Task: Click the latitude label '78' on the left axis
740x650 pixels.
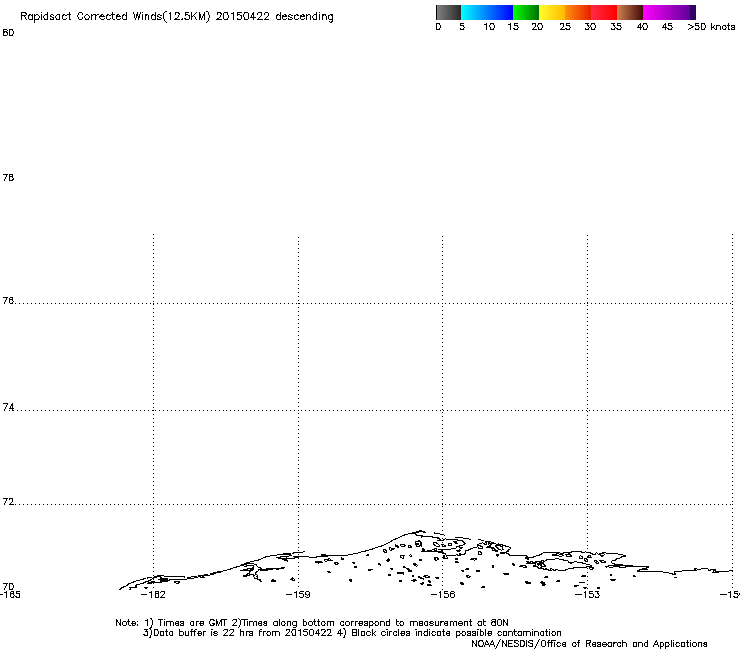Action: click(8, 177)
